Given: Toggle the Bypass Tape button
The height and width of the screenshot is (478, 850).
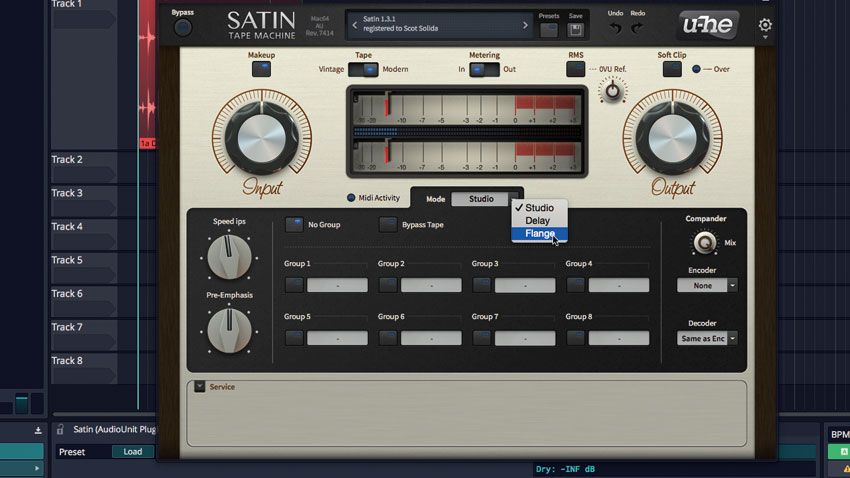Looking at the screenshot, I should tap(388, 224).
